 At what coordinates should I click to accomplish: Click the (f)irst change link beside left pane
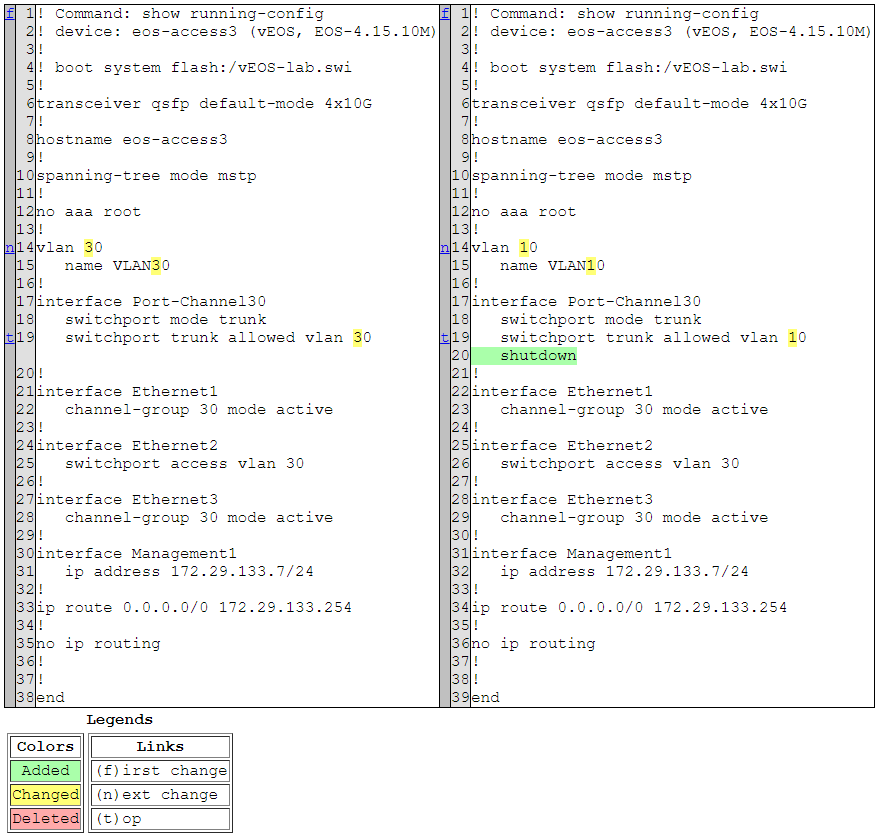(9, 13)
